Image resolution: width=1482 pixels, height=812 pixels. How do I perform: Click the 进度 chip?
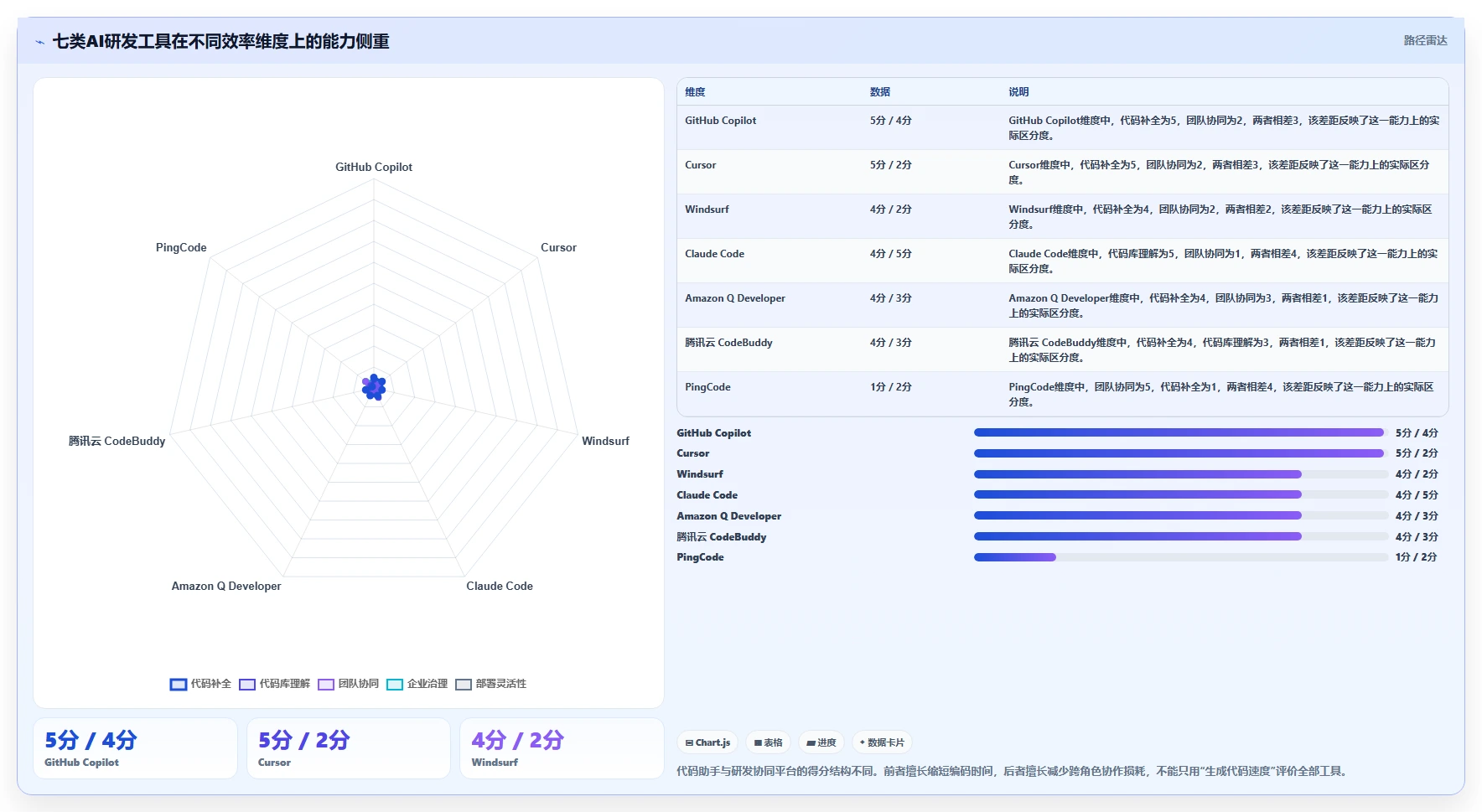pyautogui.click(x=821, y=742)
